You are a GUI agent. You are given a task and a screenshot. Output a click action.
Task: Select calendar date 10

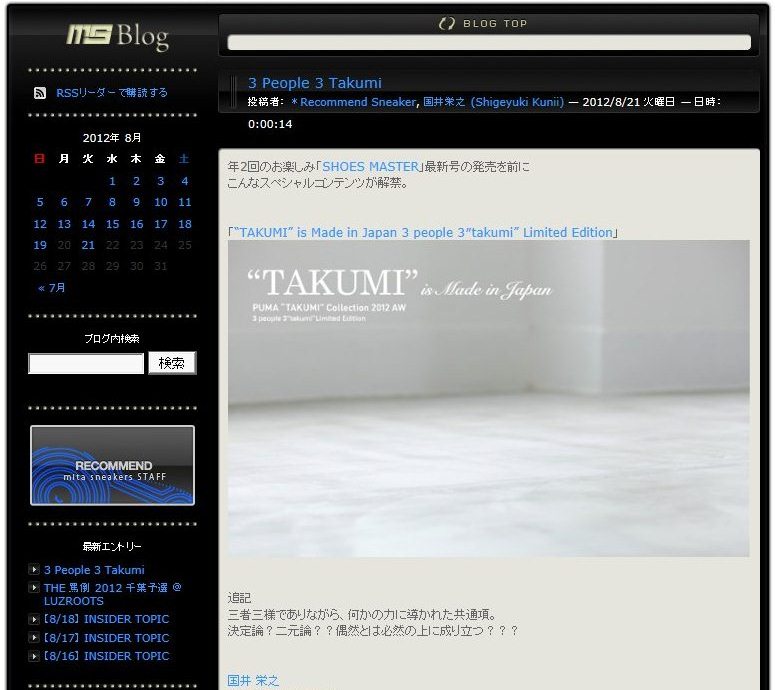pyautogui.click(x=161, y=202)
